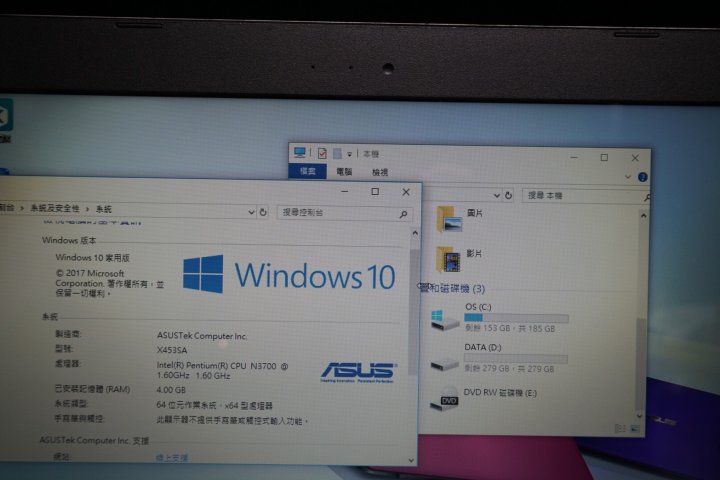This screenshot has width=720, height=480.
Task: Click 系統及安全性 breadcrumb
Action: (55, 208)
